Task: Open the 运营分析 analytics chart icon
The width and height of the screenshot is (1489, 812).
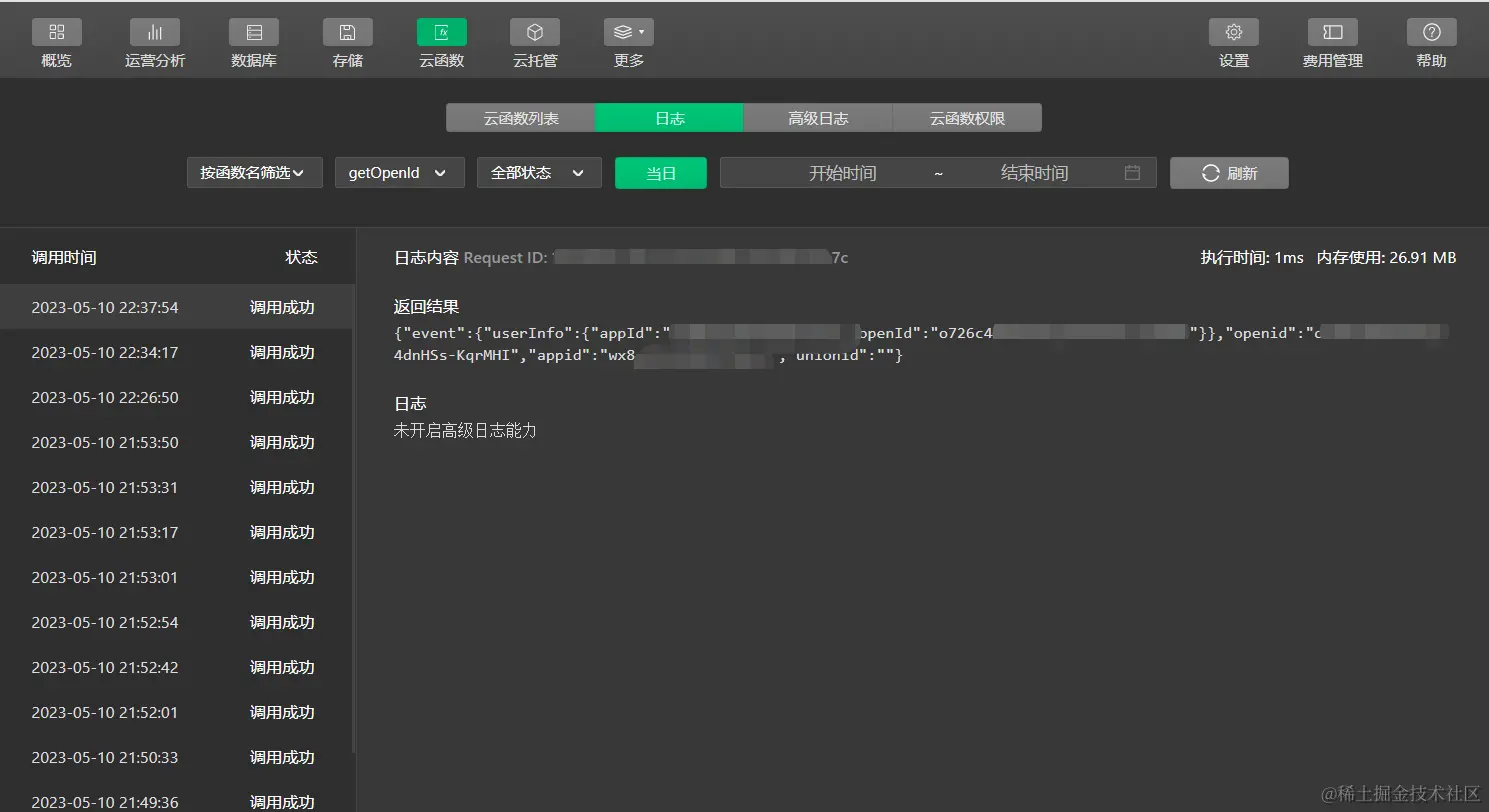Action: (x=155, y=32)
